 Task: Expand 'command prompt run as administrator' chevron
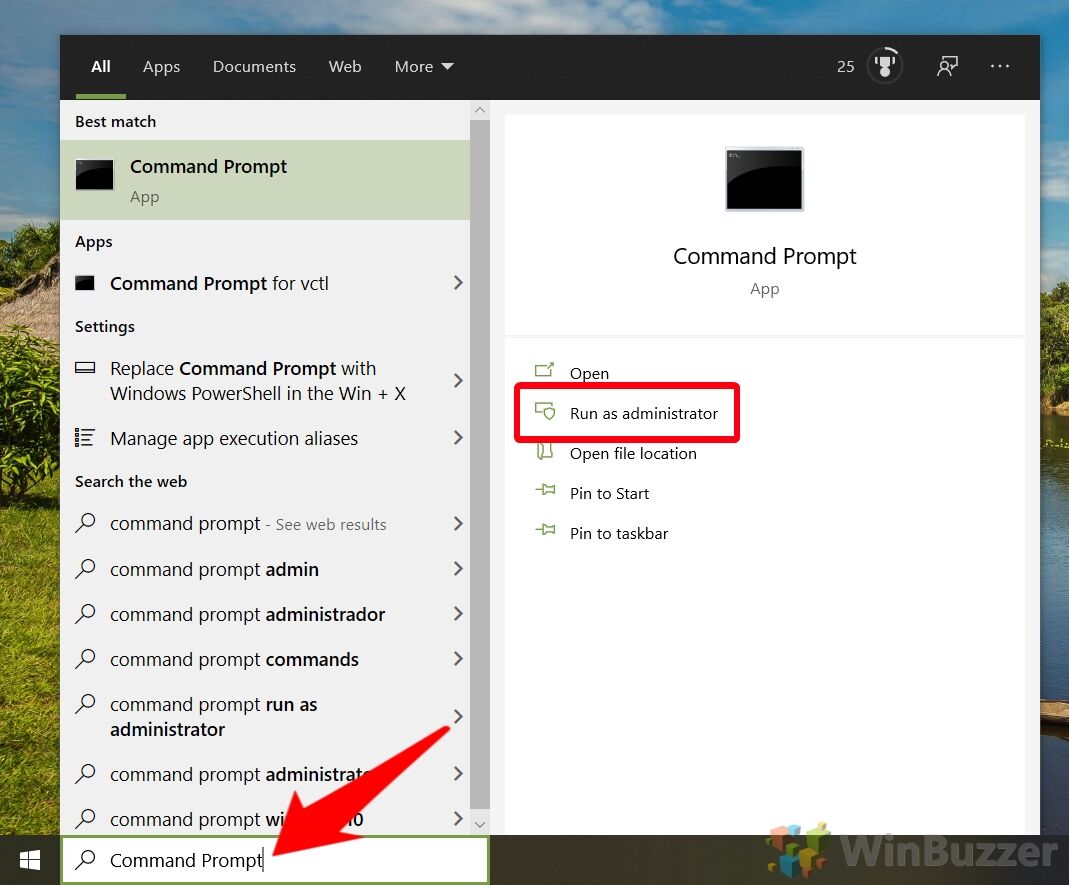click(458, 717)
